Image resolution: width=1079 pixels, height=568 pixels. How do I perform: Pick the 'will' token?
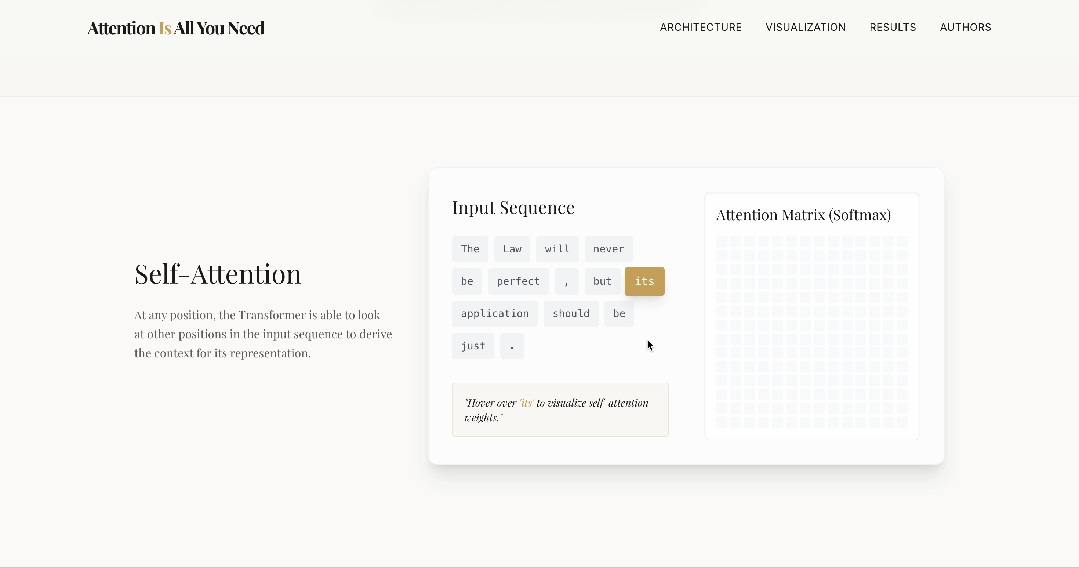tap(557, 249)
